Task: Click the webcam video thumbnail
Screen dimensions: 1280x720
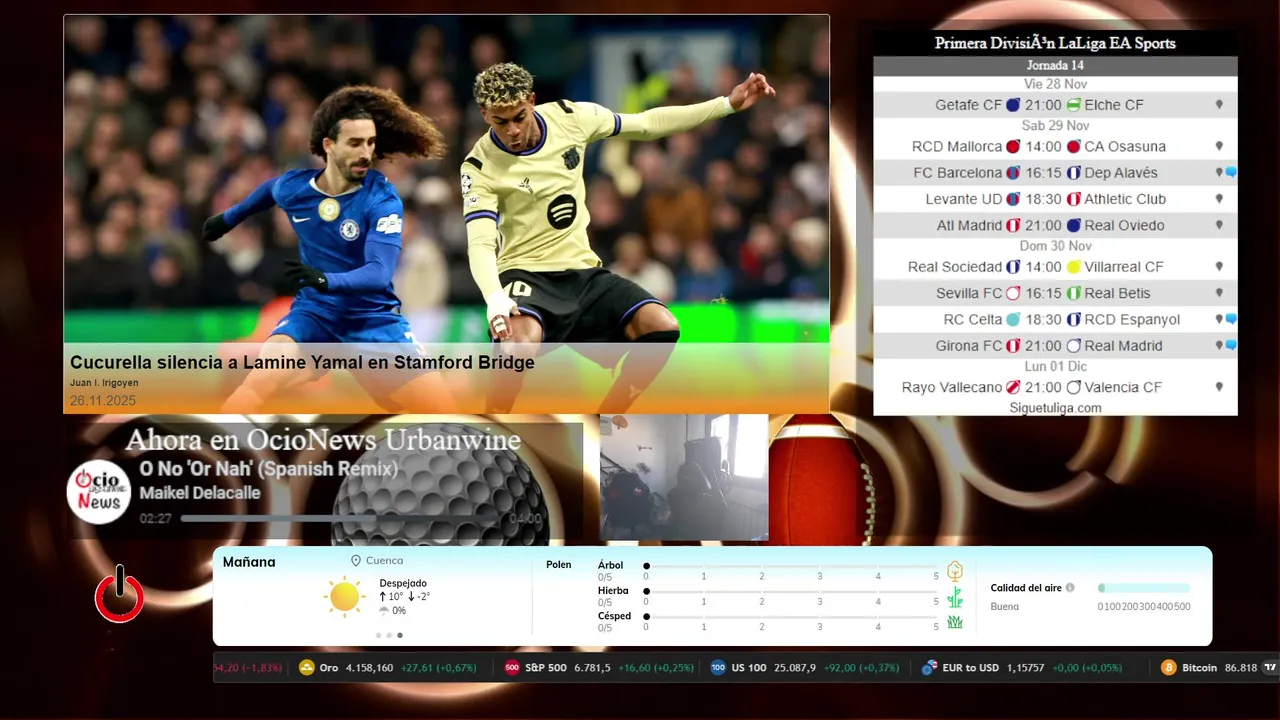Action: coord(684,478)
